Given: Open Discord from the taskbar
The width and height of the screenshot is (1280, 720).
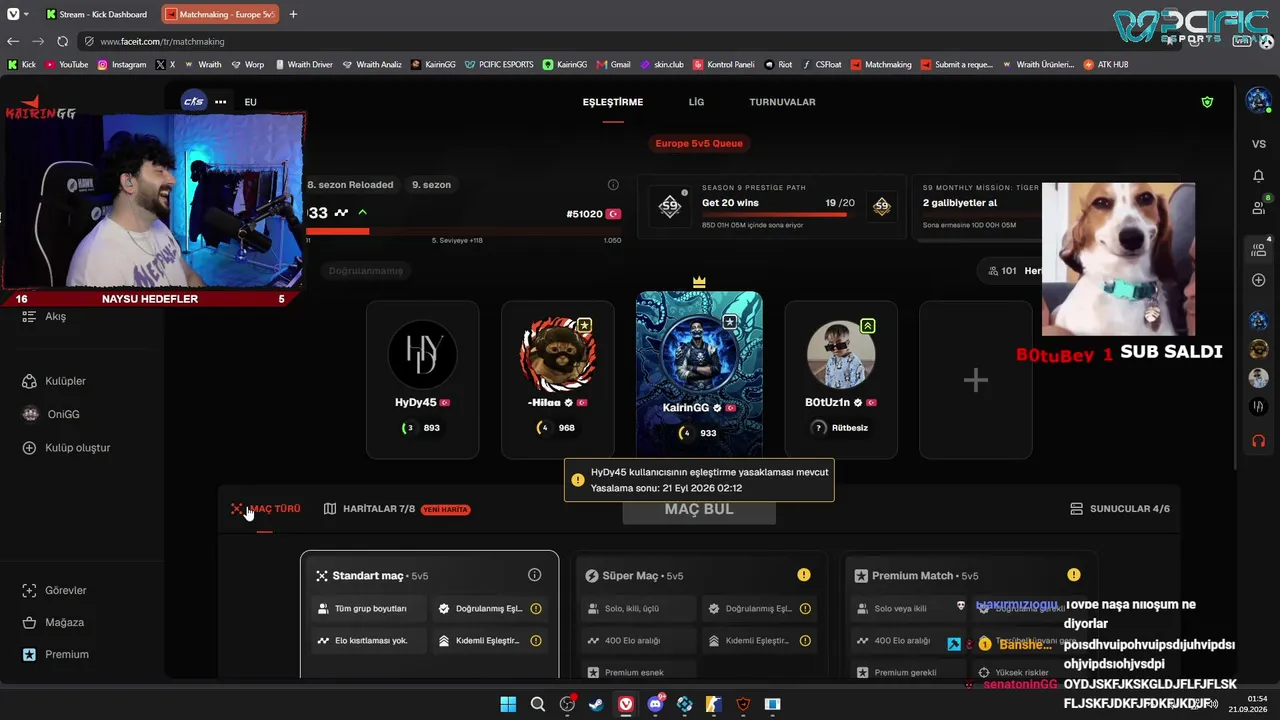Looking at the screenshot, I should (x=656, y=704).
